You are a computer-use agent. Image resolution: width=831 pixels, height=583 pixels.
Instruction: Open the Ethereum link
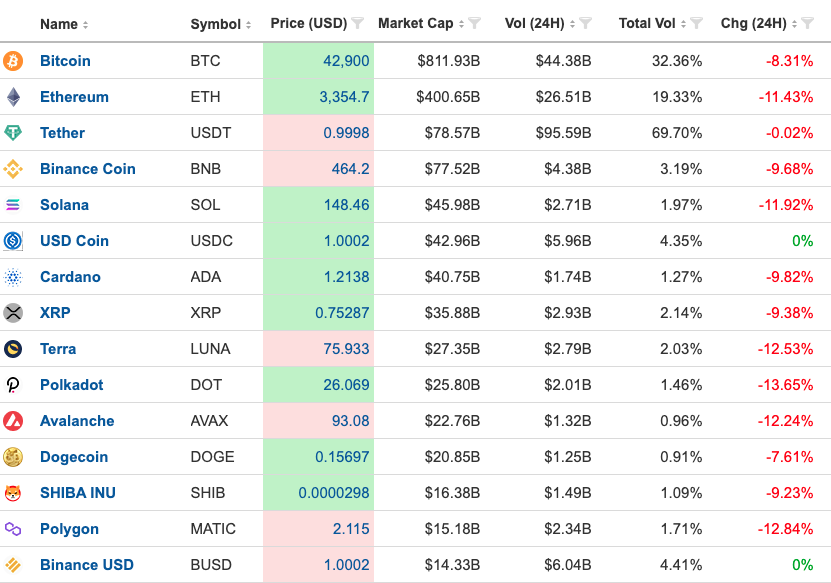click(x=74, y=97)
